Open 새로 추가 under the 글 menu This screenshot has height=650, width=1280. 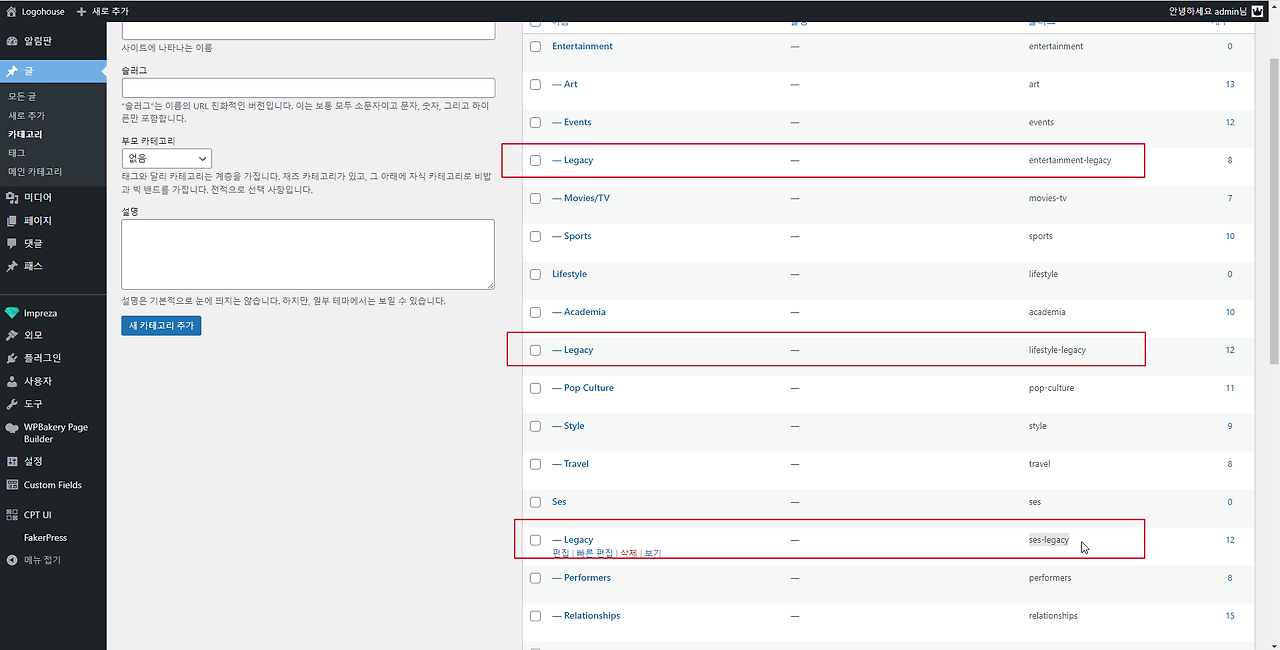click(26, 115)
